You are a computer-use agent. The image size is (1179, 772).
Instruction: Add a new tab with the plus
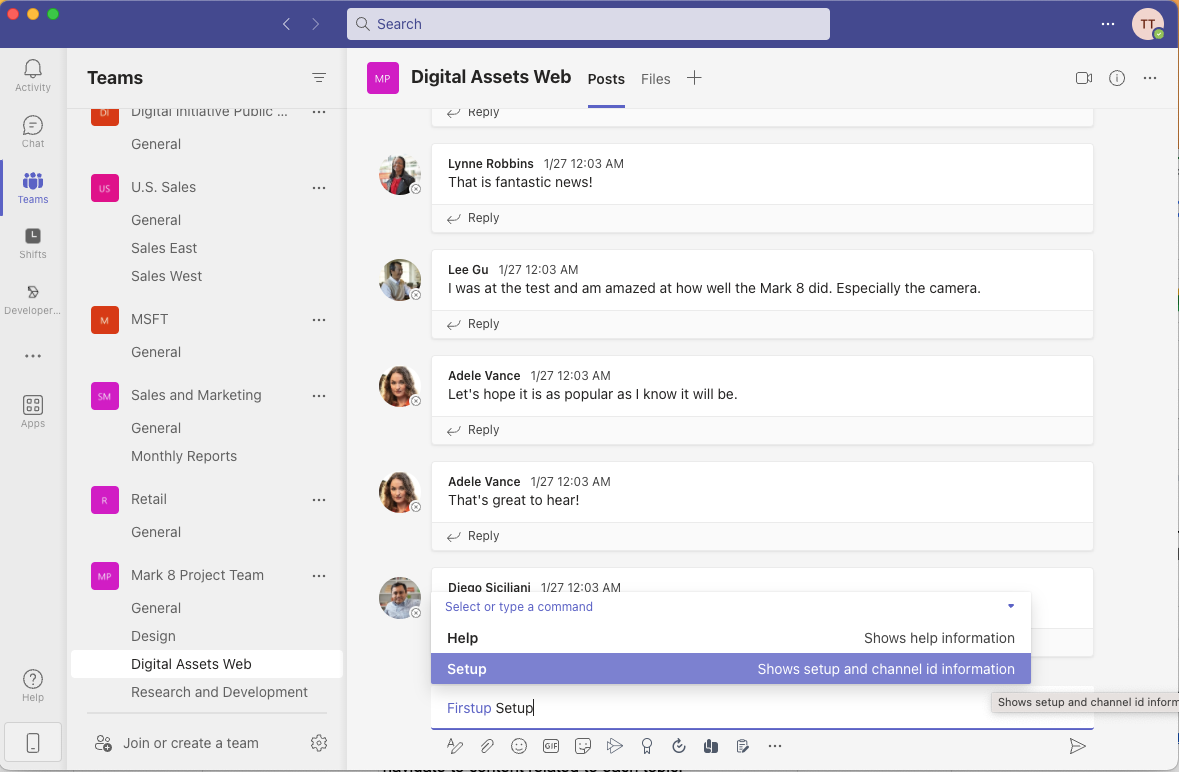click(x=694, y=78)
